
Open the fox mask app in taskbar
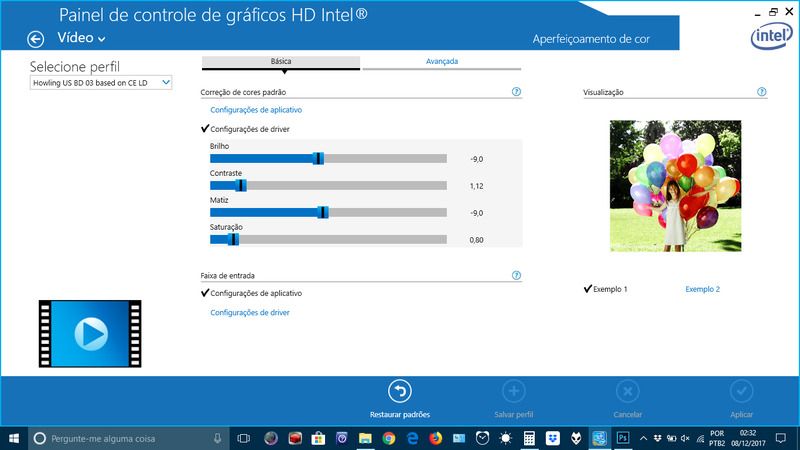576,438
